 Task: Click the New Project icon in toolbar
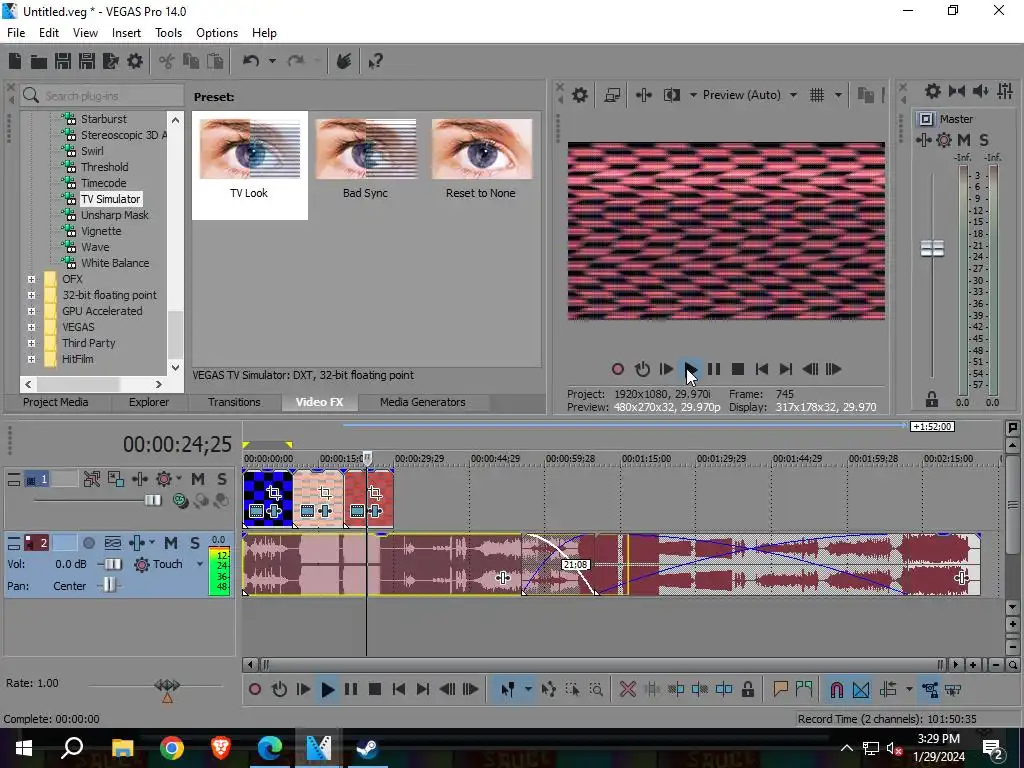(x=15, y=61)
